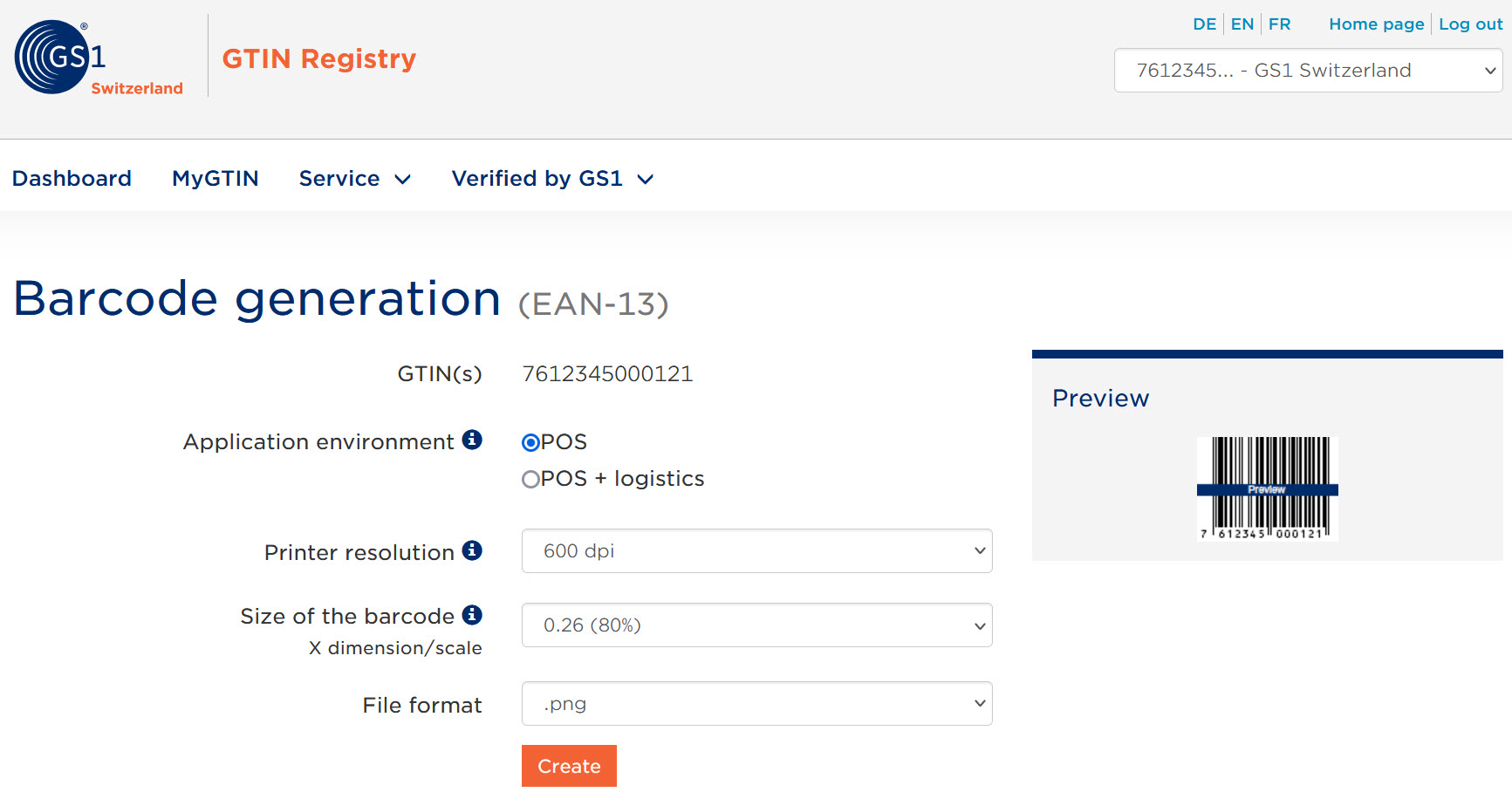This screenshot has width=1512, height=799.
Task: Select the POS application environment
Action: pos(530,442)
